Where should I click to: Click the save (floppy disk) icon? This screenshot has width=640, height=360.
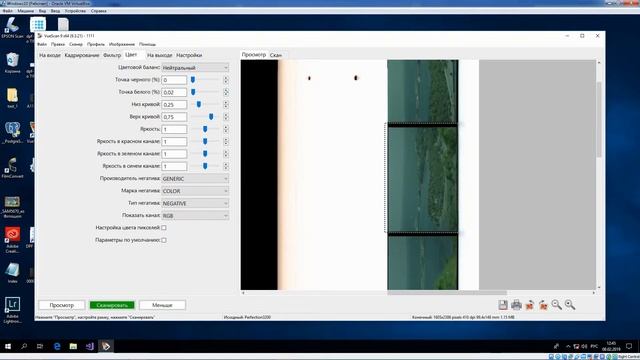coord(503,305)
